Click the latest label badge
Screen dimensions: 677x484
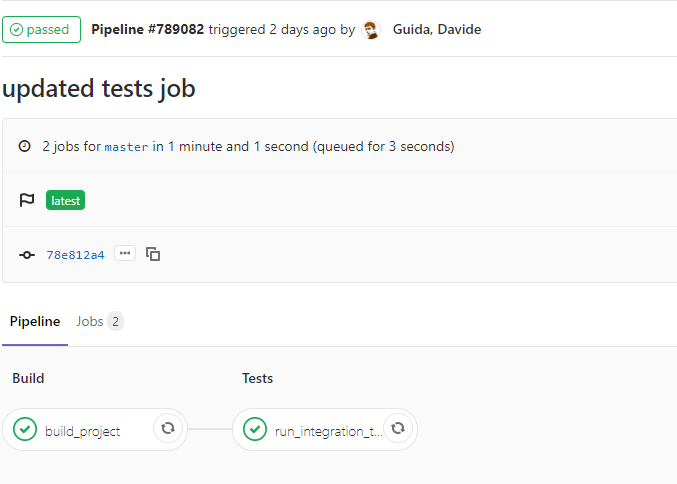pos(65,200)
